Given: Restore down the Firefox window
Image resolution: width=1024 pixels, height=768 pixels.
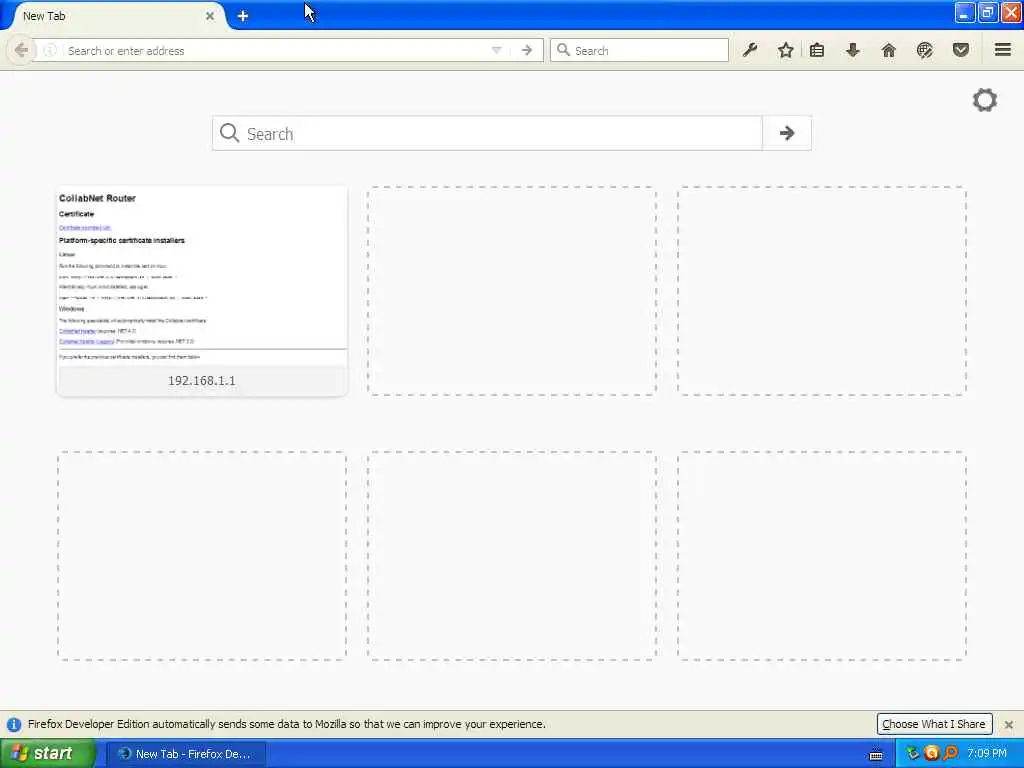Looking at the screenshot, I should point(988,12).
